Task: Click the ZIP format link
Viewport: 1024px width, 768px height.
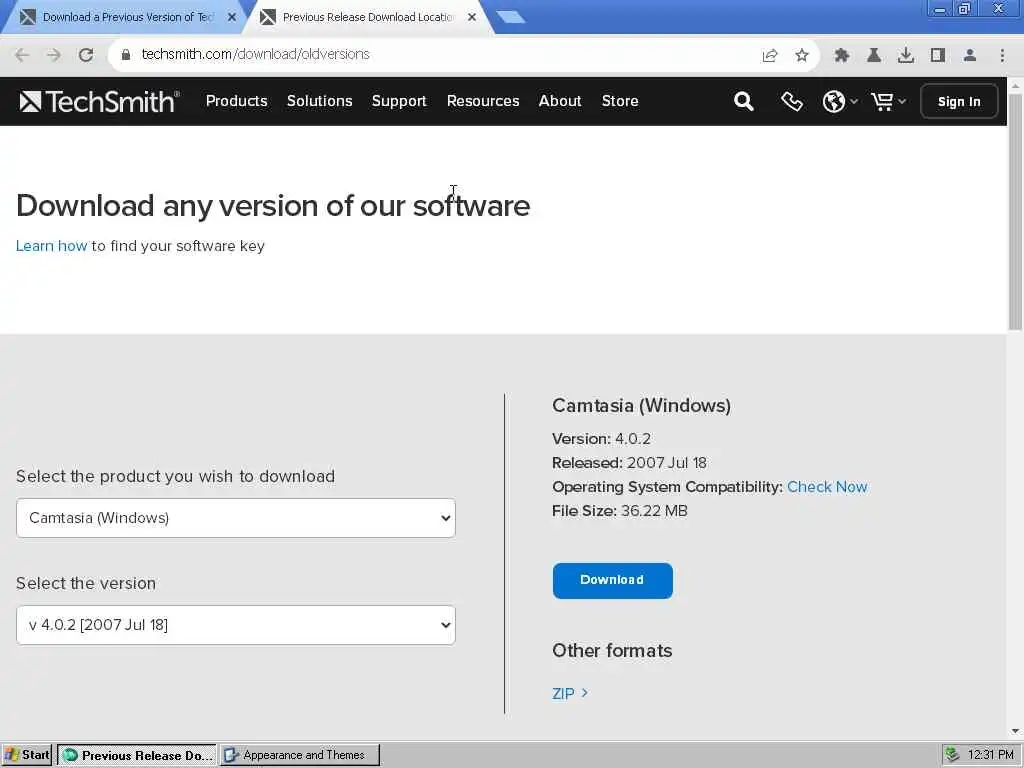Action: [x=569, y=694]
